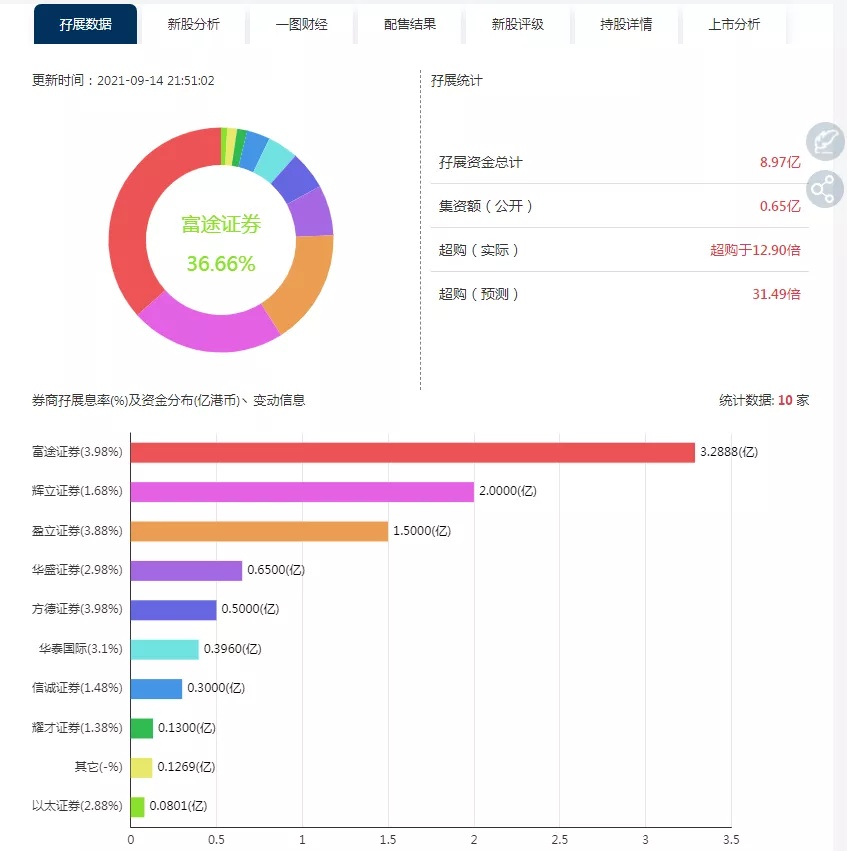Click the 以太证券(2.88%) axis label
The image size is (847, 851).
[x=77, y=806]
